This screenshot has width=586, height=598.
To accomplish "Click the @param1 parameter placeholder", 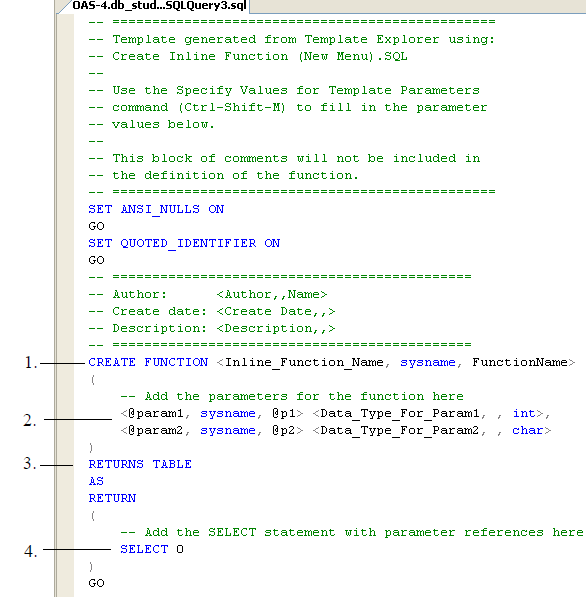I will pyautogui.click(x=156, y=413).
